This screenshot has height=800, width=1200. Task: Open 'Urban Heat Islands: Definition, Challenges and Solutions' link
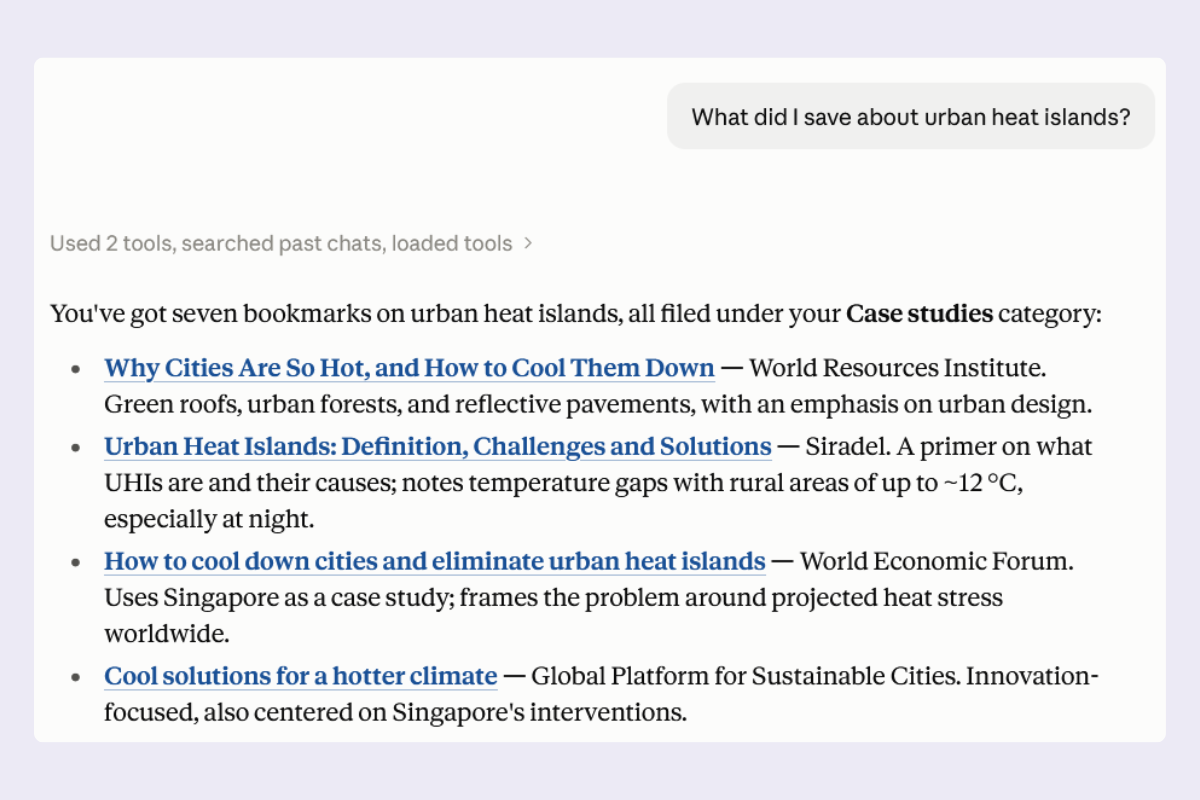pos(438,446)
